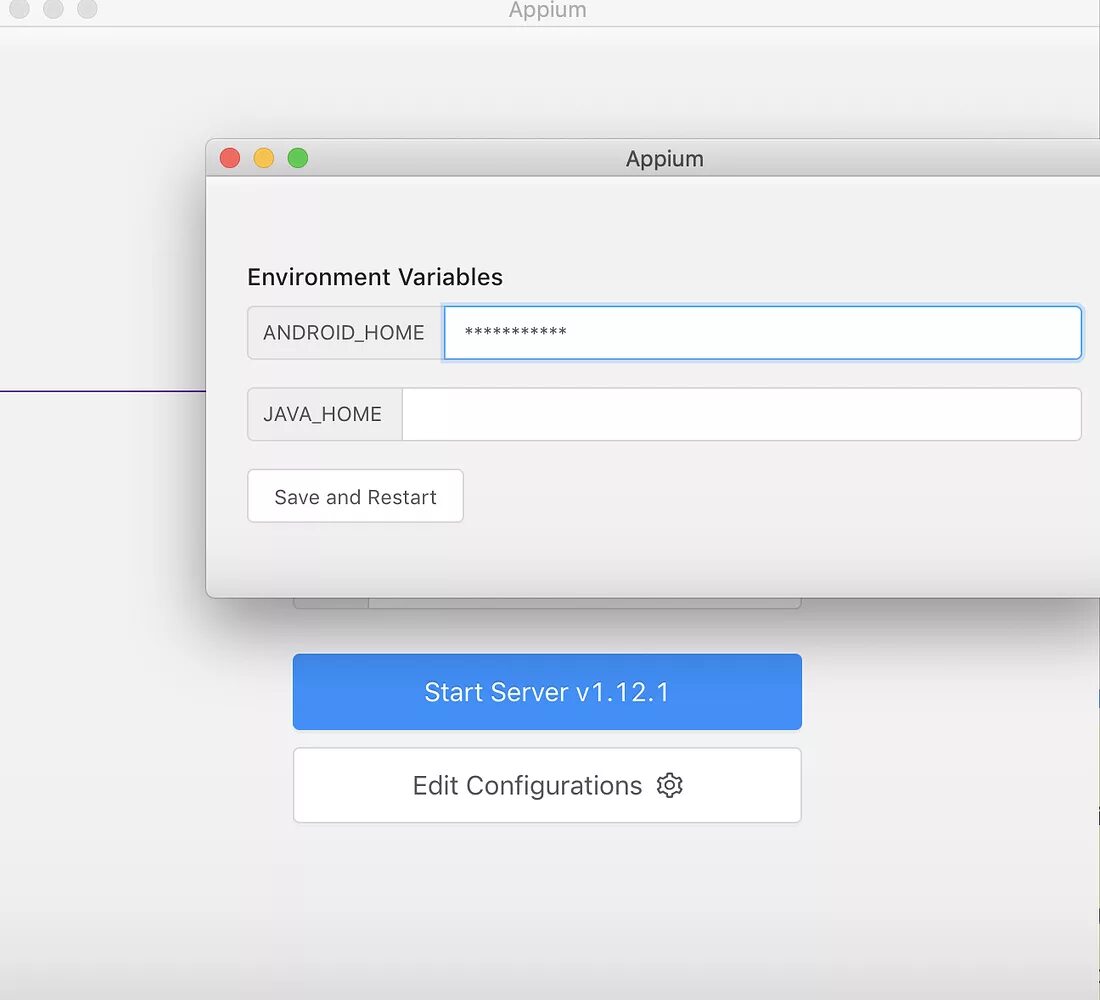Click the JAVA_HOME label

323,414
